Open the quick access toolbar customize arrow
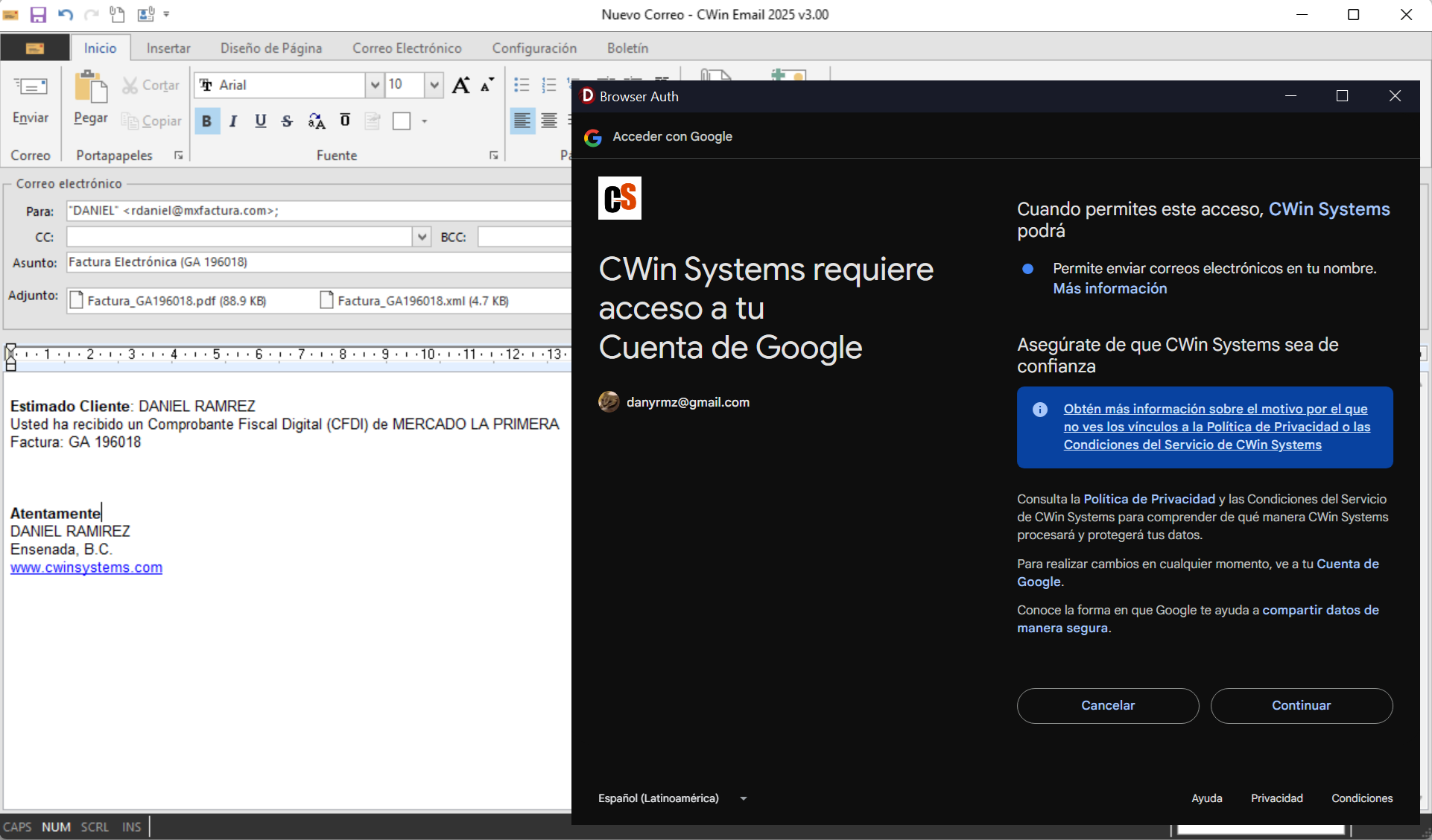Viewport: 1432px width, 840px height. [x=166, y=14]
